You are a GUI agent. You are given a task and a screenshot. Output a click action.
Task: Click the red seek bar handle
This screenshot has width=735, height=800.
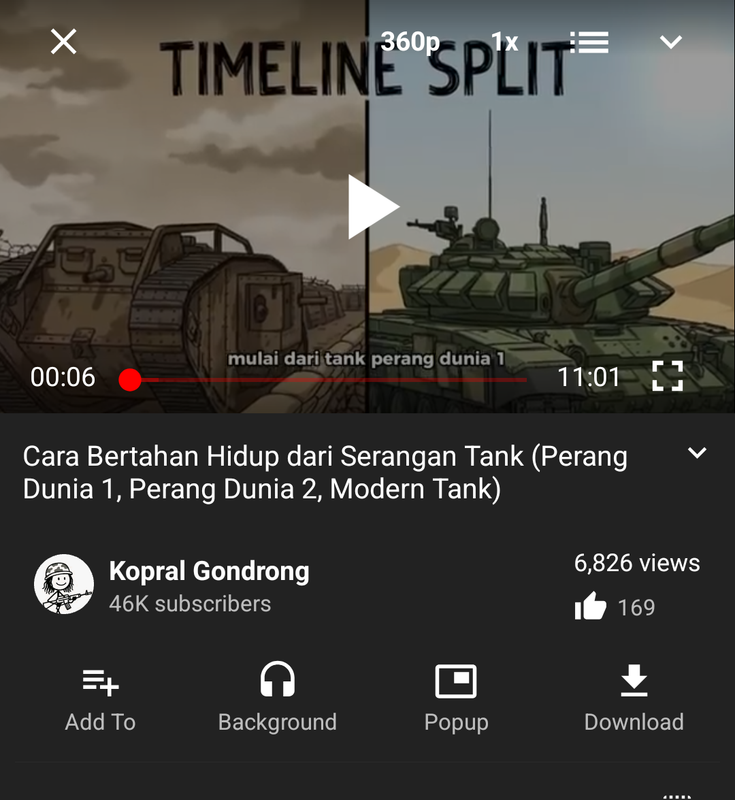(x=130, y=380)
